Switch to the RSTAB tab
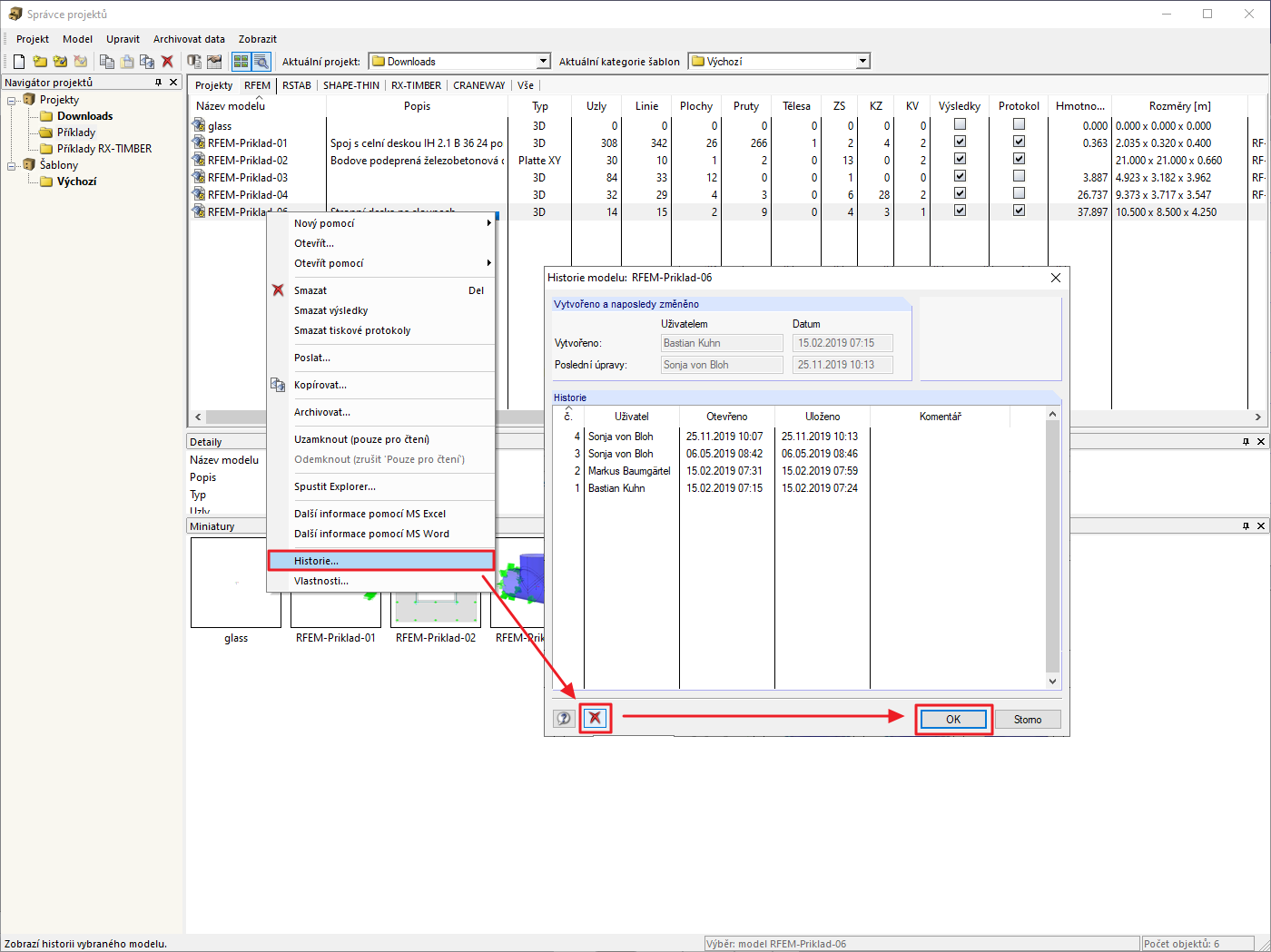 297,85
